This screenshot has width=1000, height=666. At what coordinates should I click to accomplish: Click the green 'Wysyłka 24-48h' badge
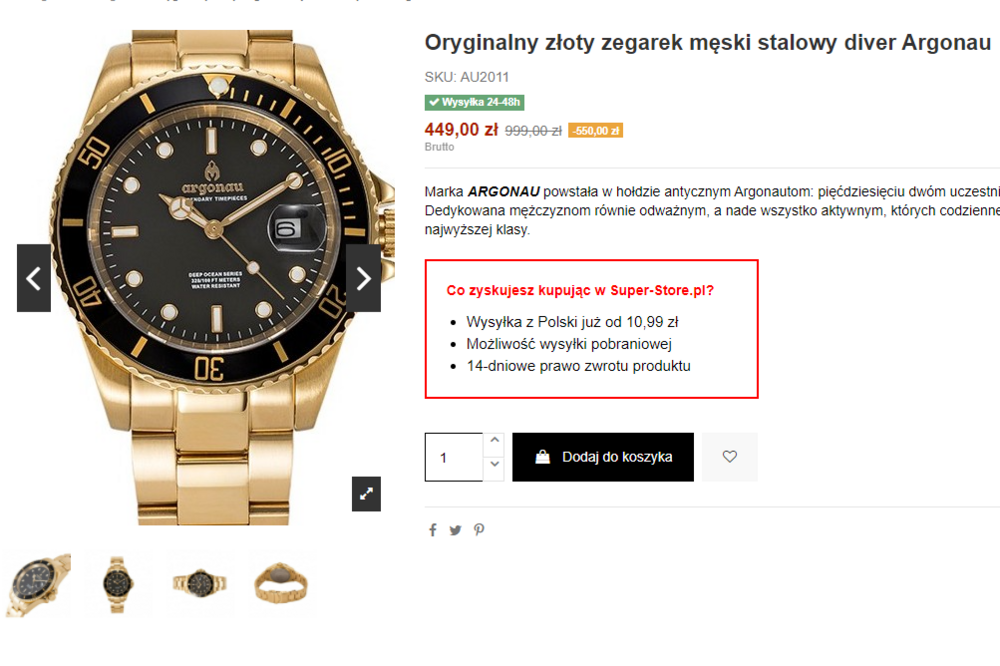pos(475,102)
